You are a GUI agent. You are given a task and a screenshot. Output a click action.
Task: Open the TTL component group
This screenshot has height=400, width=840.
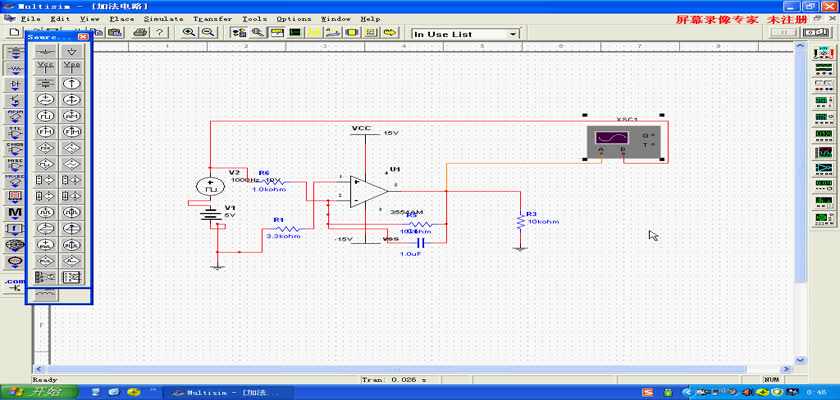point(15,133)
